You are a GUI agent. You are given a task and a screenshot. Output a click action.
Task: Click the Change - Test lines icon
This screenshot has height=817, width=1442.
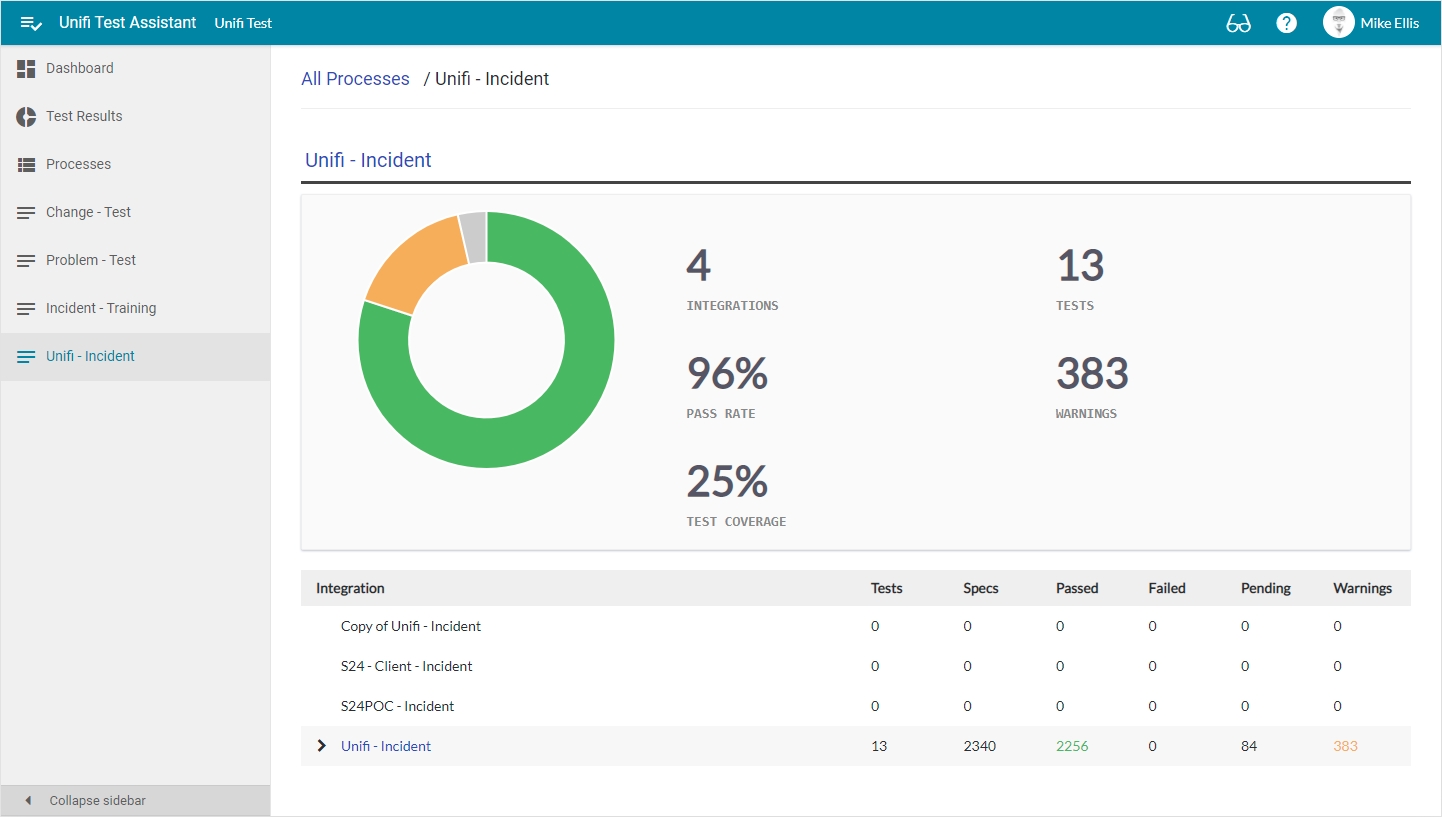(26, 212)
